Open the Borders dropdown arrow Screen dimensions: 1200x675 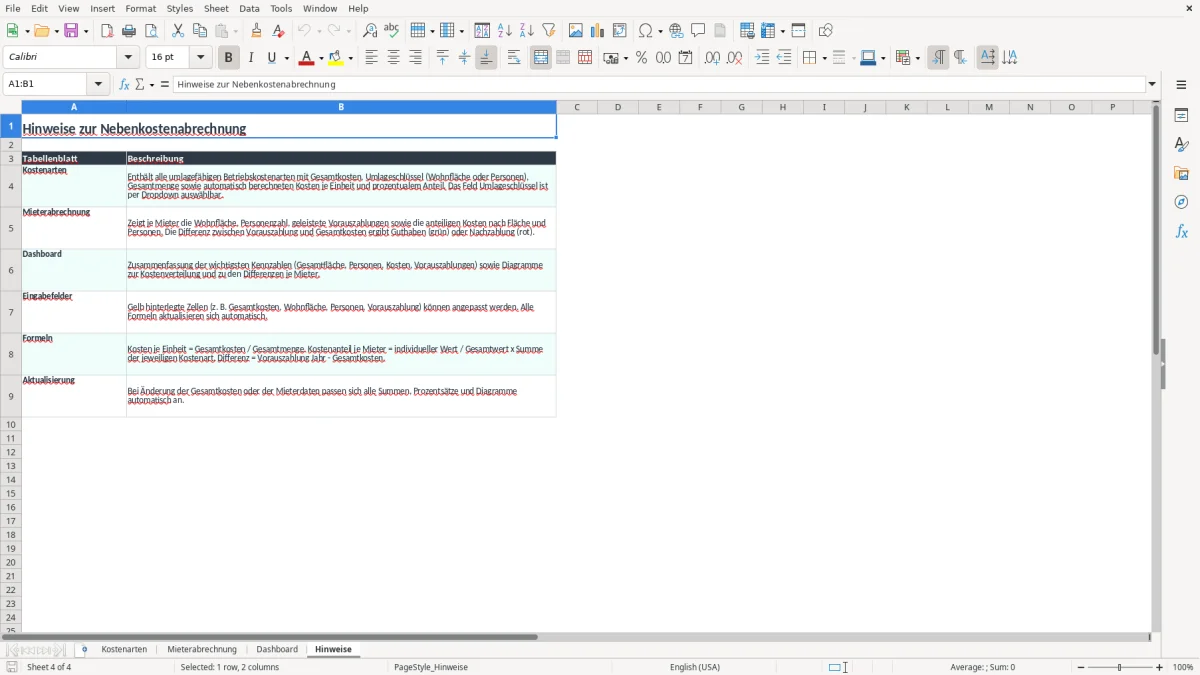coord(823,58)
